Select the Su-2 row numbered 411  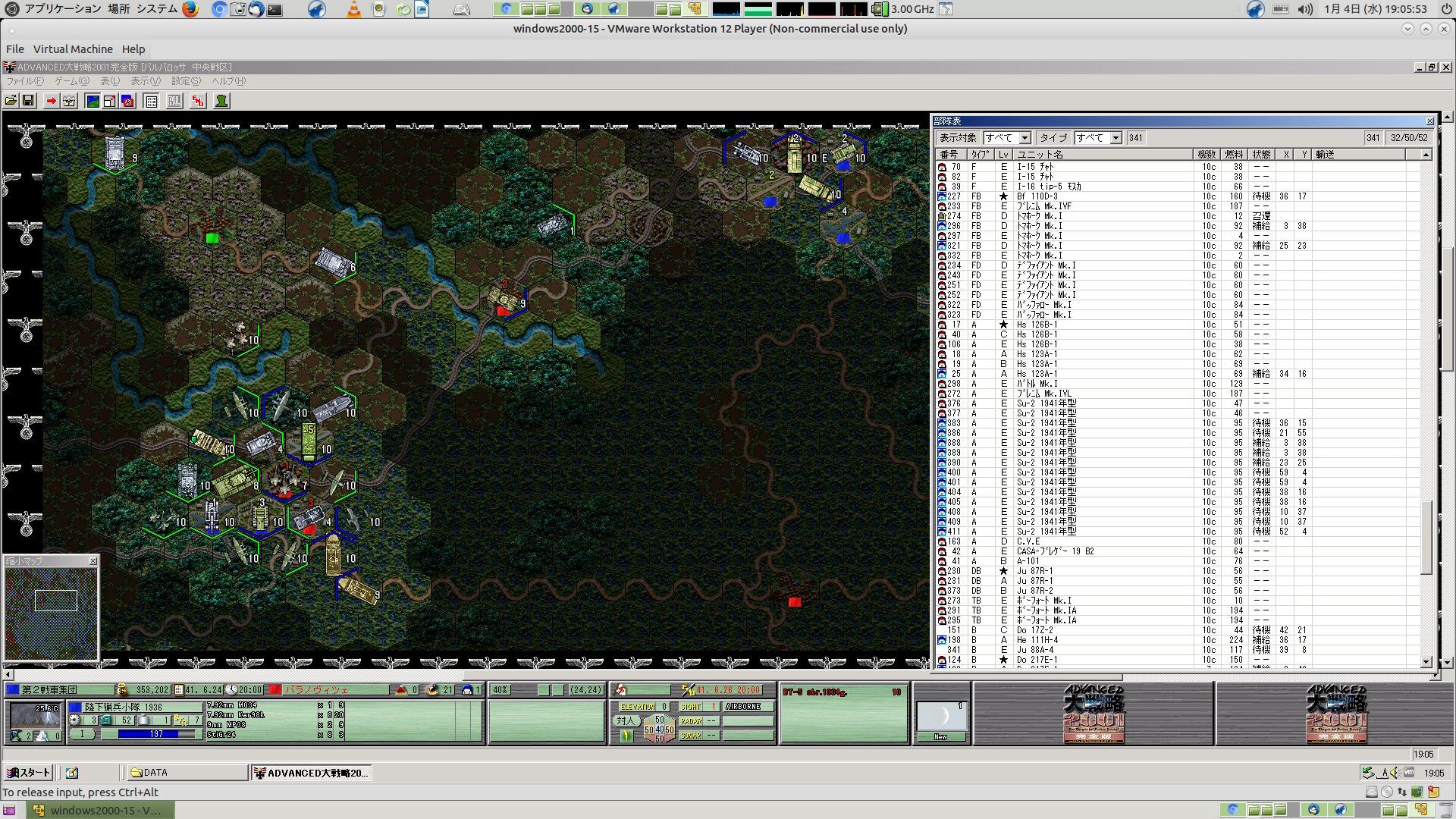pos(1178,532)
